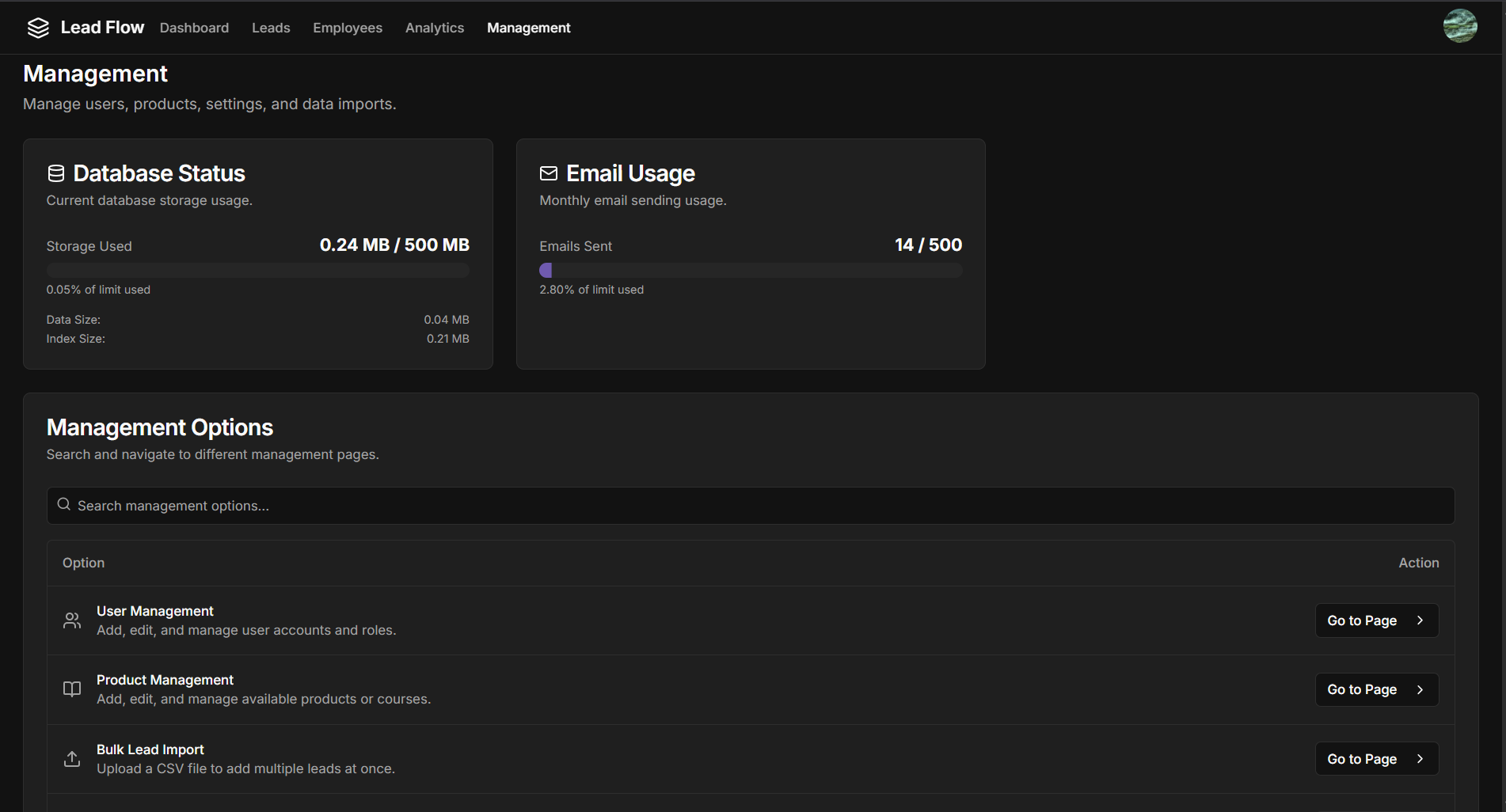The width and height of the screenshot is (1506, 812).
Task: Select the Product Management row
Action: pyautogui.click(x=554, y=689)
